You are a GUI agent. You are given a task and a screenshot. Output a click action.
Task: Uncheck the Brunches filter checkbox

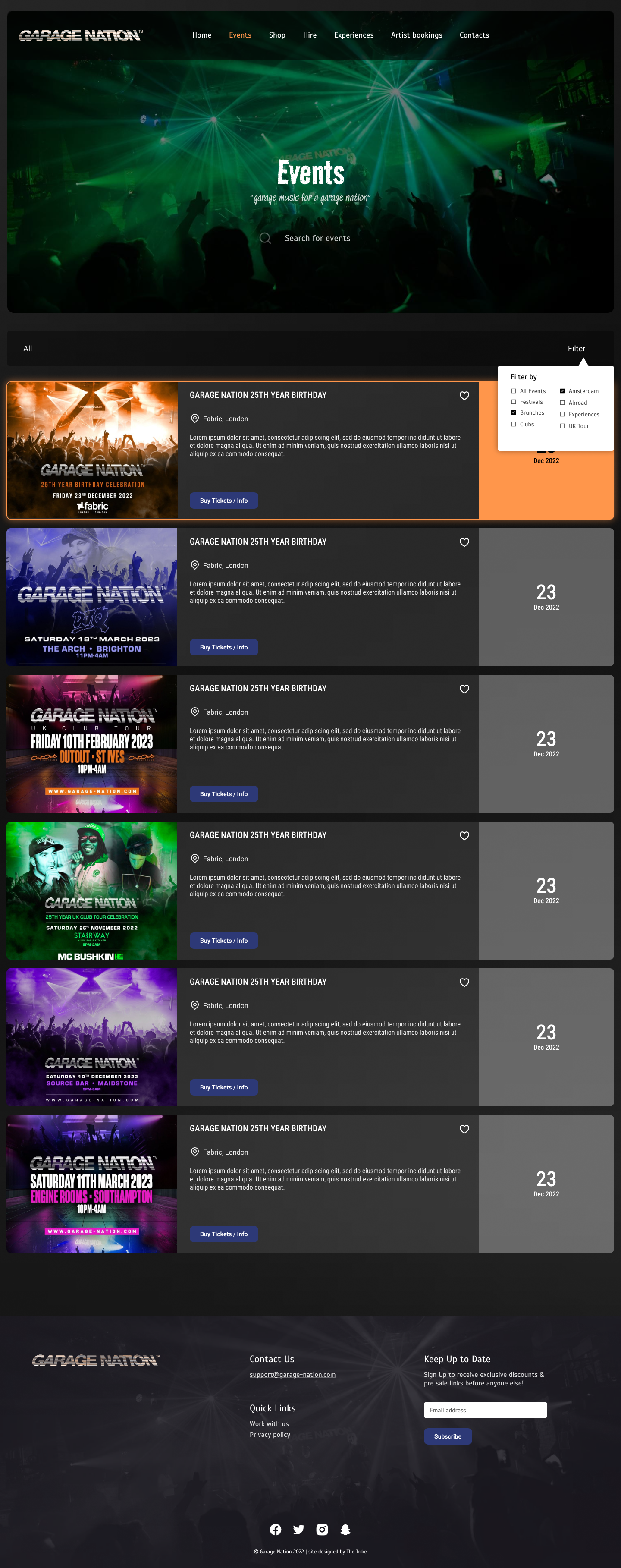pos(513,412)
